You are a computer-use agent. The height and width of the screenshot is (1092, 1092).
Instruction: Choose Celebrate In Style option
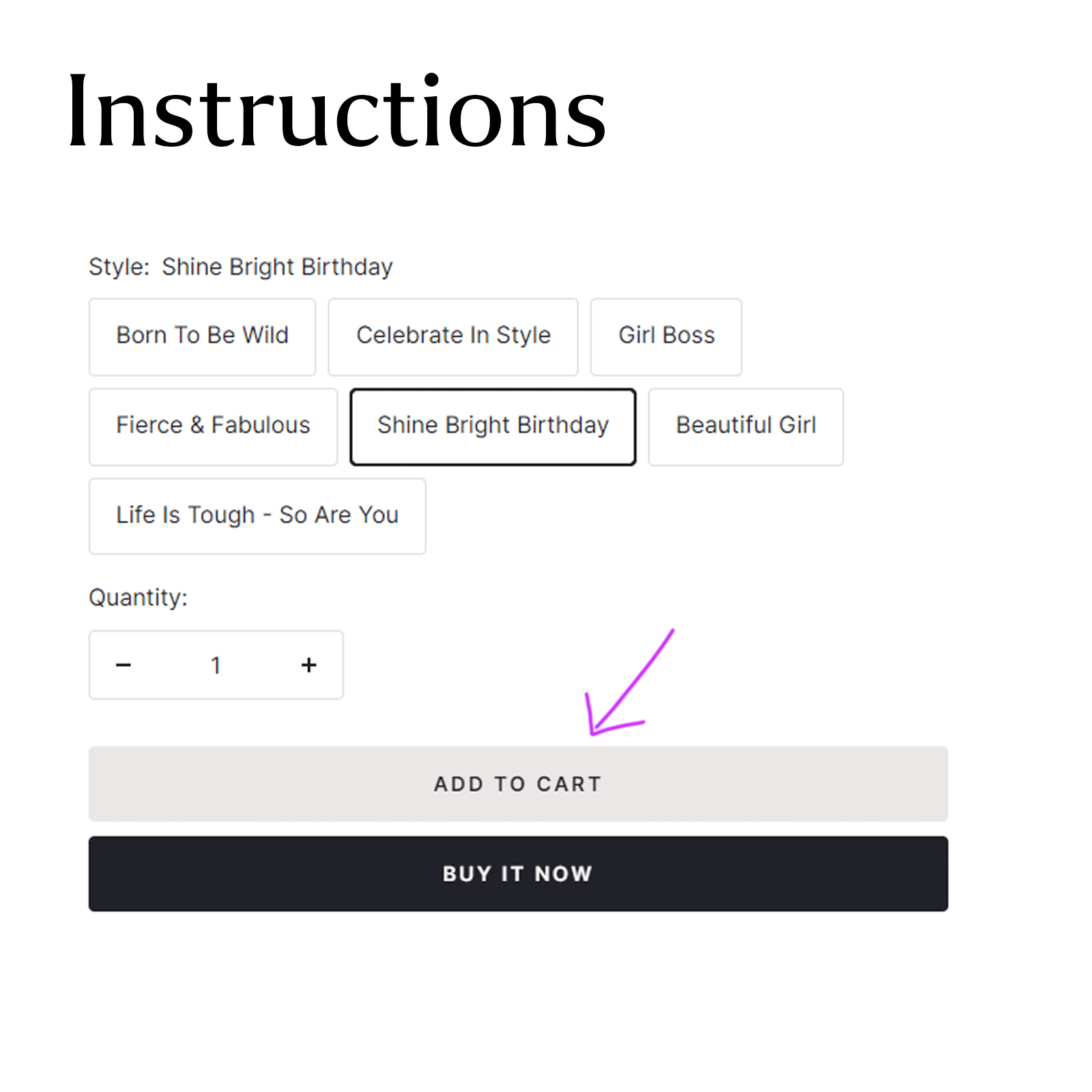click(452, 336)
